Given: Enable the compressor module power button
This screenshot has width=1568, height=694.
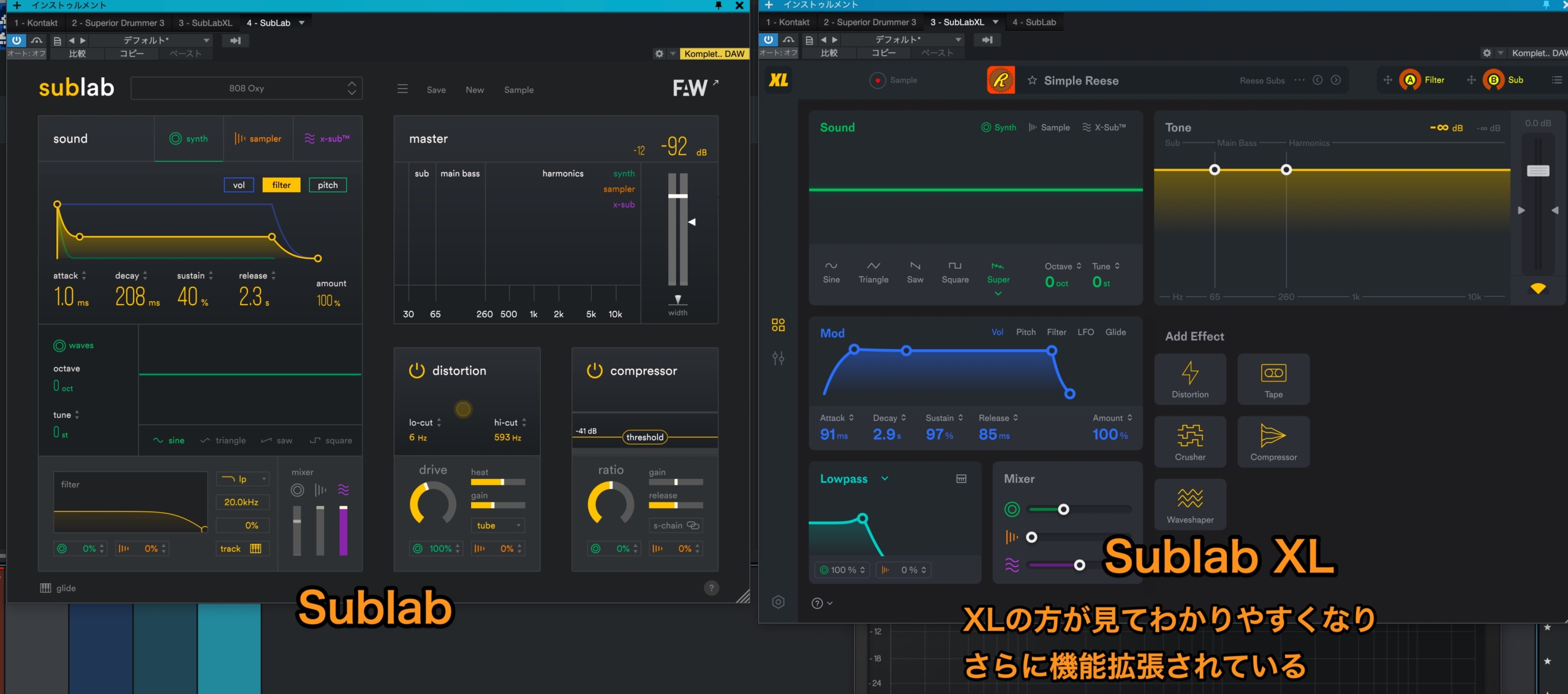Looking at the screenshot, I should pos(594,370).
